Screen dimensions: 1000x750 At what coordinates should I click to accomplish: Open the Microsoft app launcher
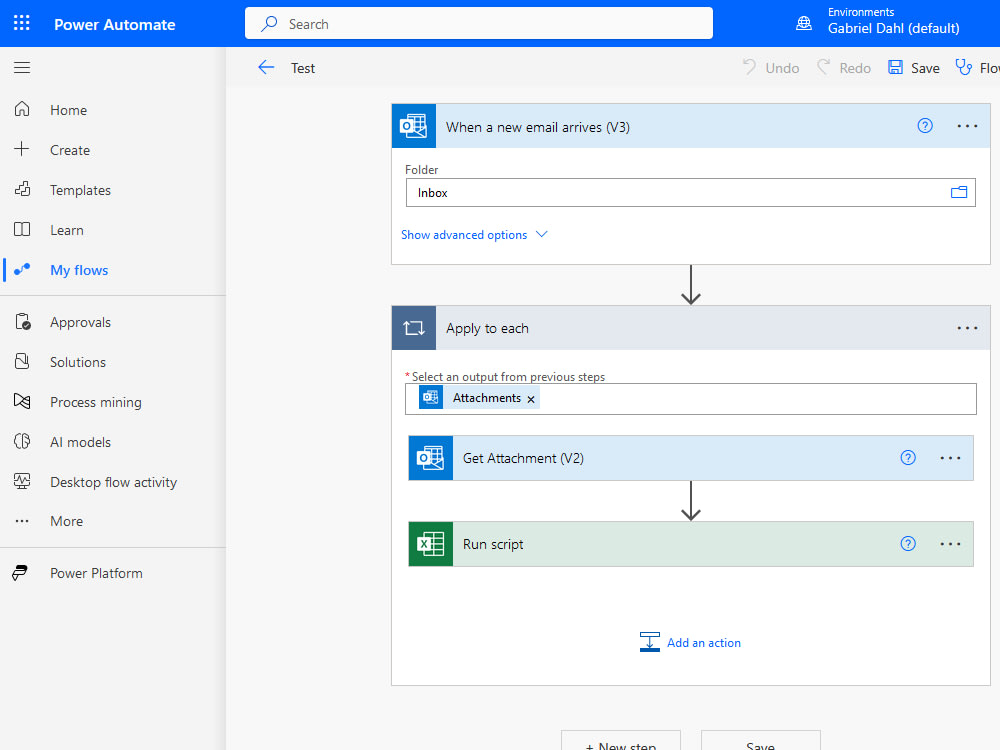21,22
